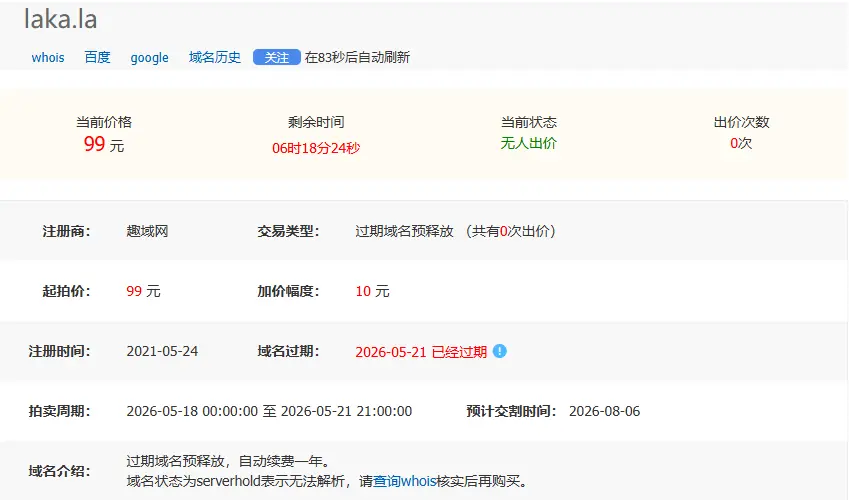Screen dimensions: 849x500
Task: Click the 预计交割时间: label
Action: pyautogui.click(x=511, y=411)
